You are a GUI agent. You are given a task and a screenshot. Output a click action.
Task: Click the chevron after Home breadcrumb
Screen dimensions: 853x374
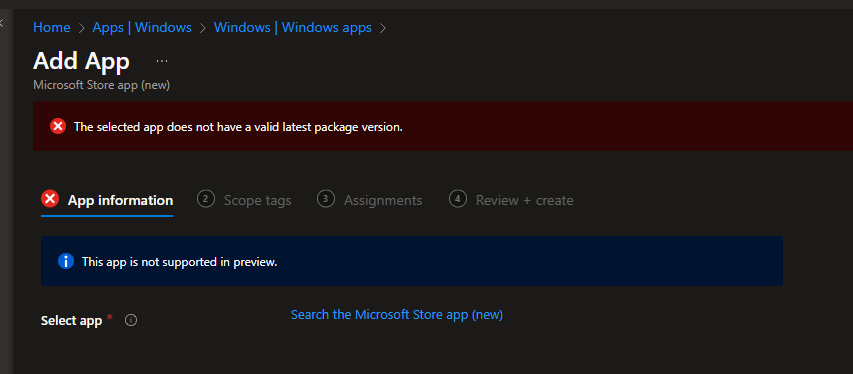click(x=82, y=28)
